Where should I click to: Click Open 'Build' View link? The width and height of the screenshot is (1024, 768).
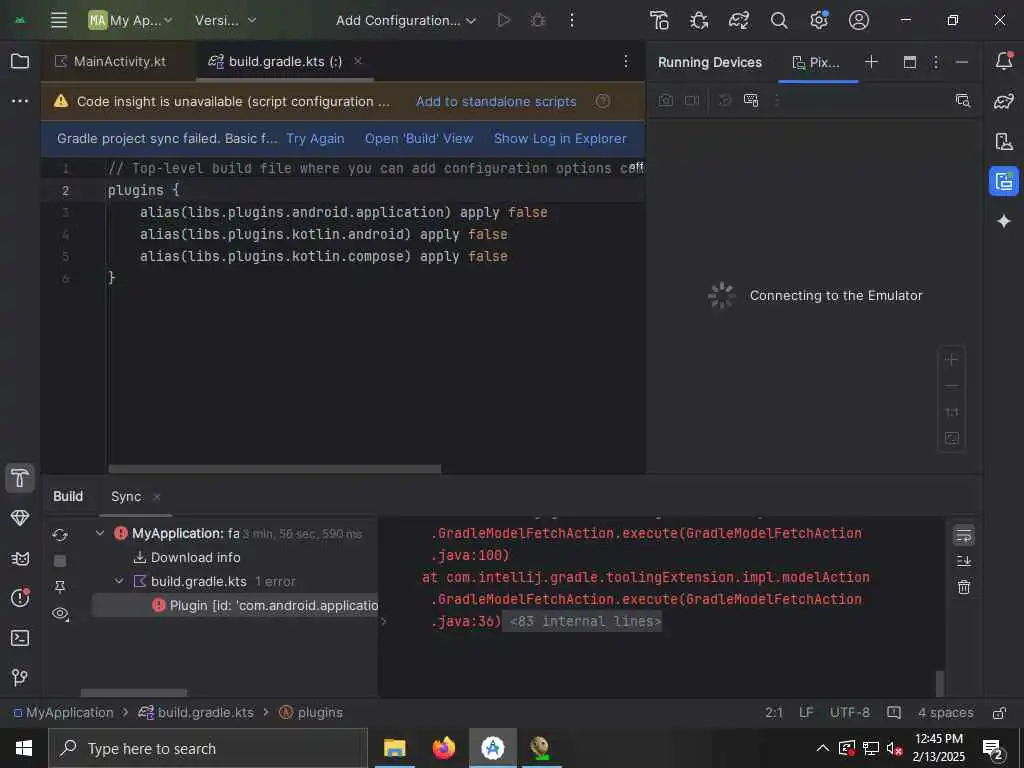[x=419, y=138]
